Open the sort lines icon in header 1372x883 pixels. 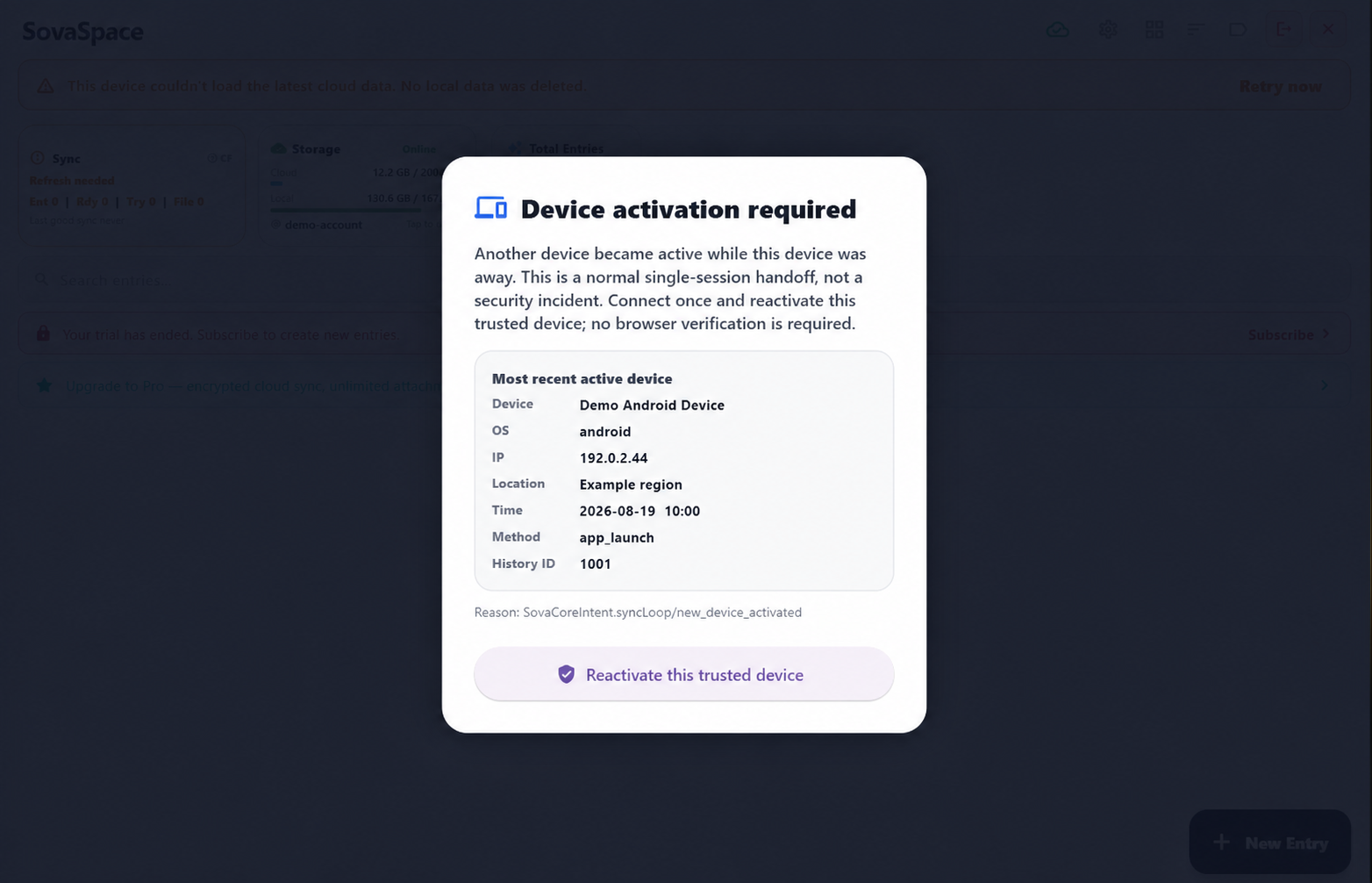(1196, 30)
